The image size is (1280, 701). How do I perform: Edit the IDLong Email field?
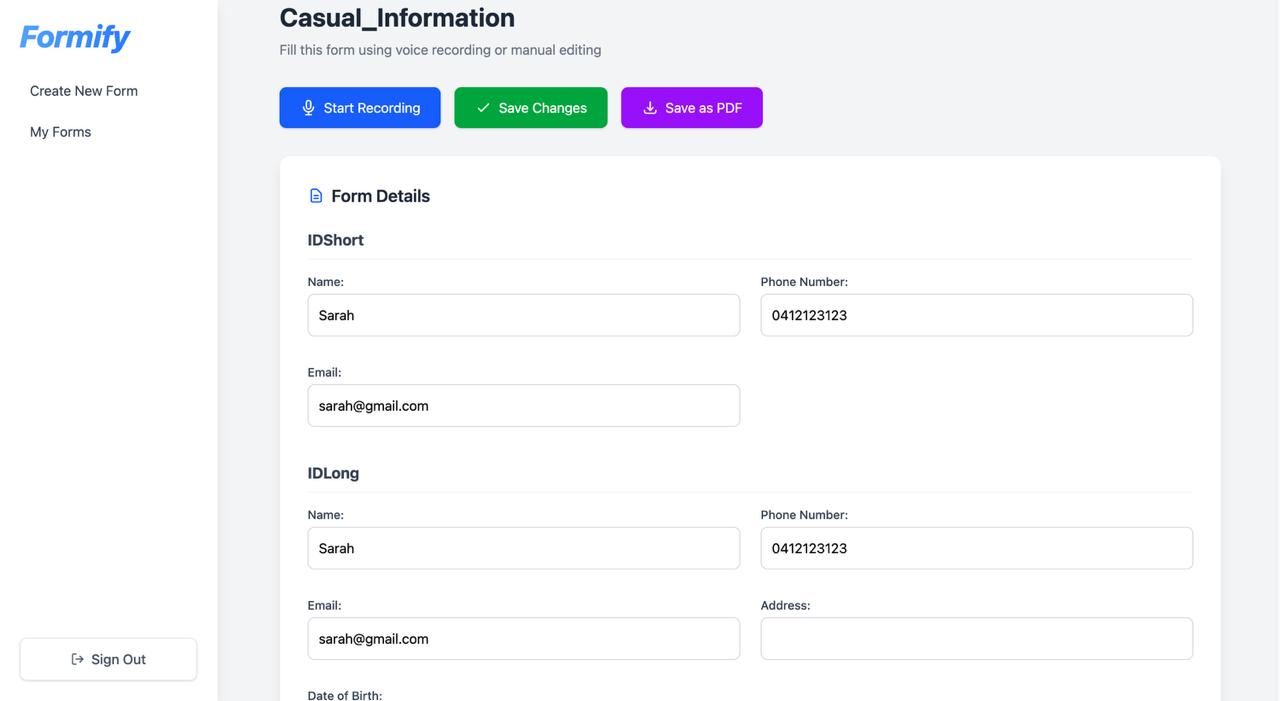click(x=523, y=639)
